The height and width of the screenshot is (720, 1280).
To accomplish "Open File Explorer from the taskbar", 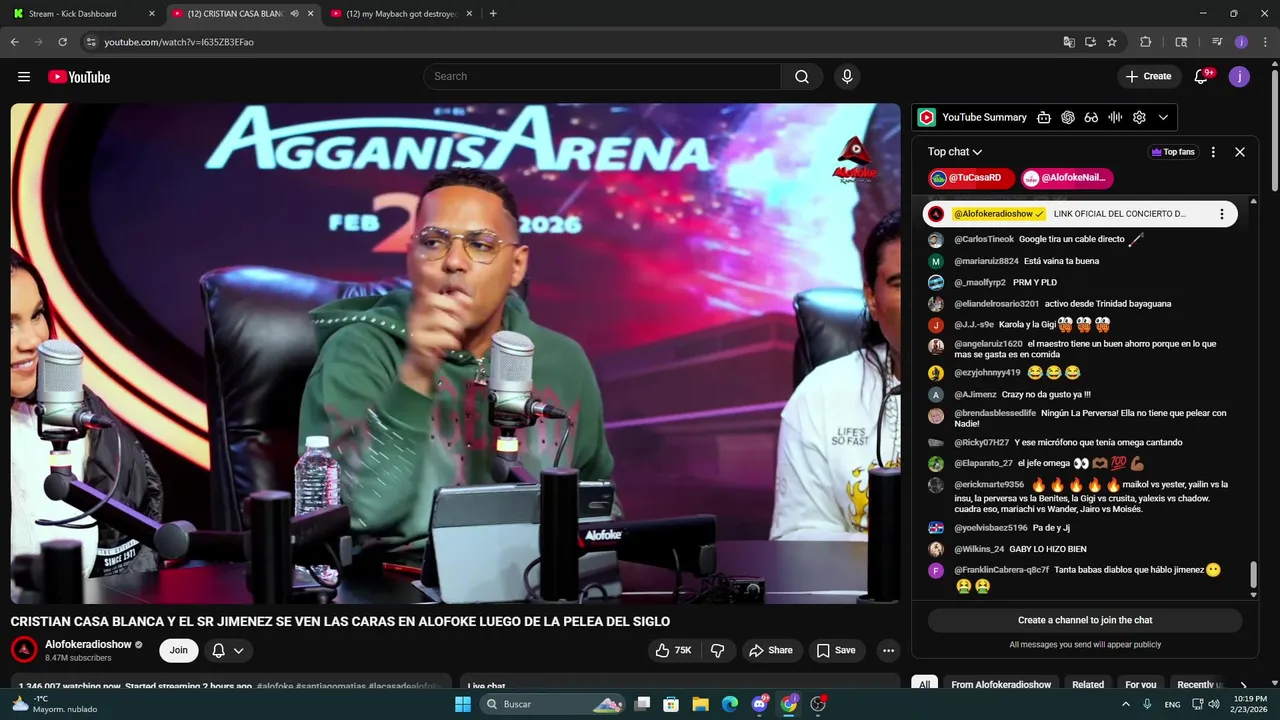I will pyautogui.click(x=700, y=704).
